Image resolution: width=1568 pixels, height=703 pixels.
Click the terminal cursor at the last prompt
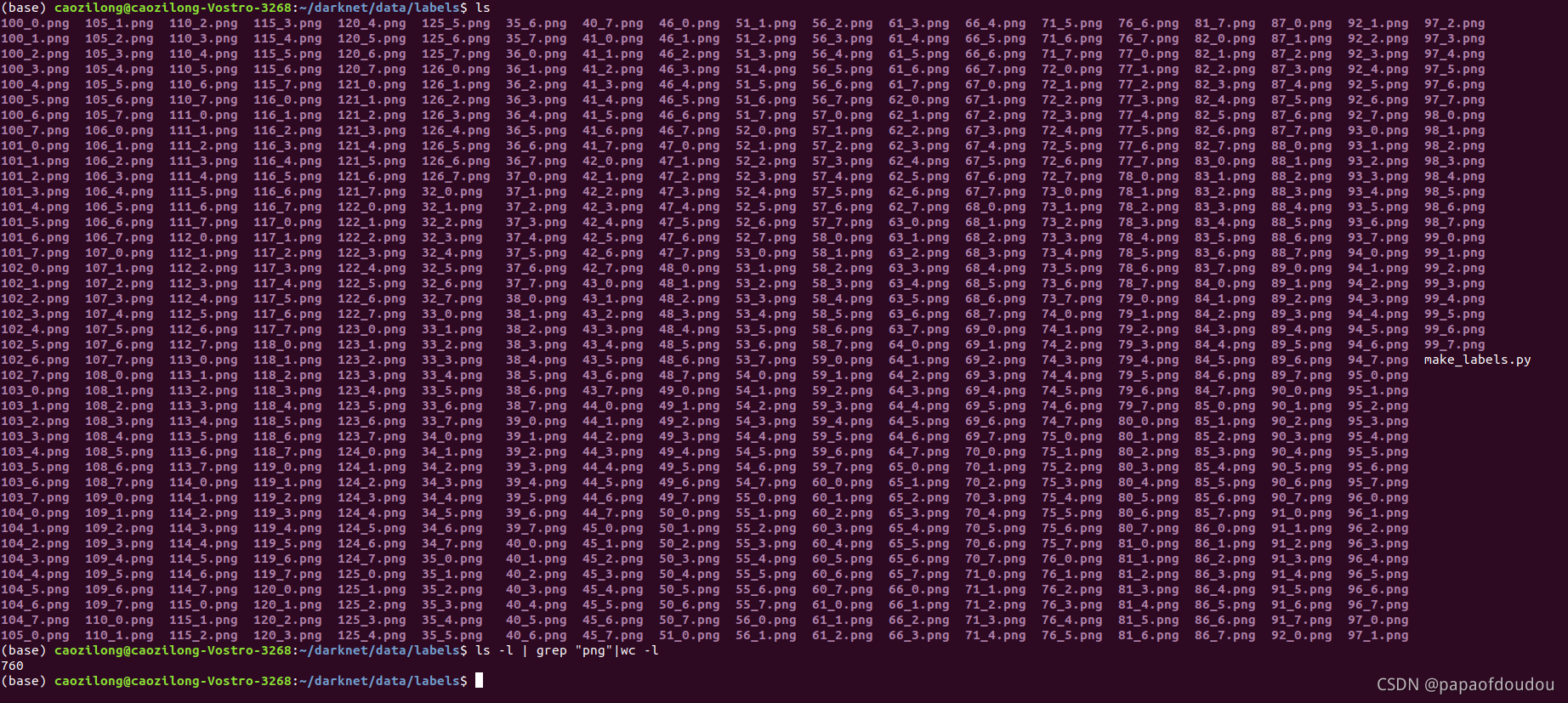[479, 680]
